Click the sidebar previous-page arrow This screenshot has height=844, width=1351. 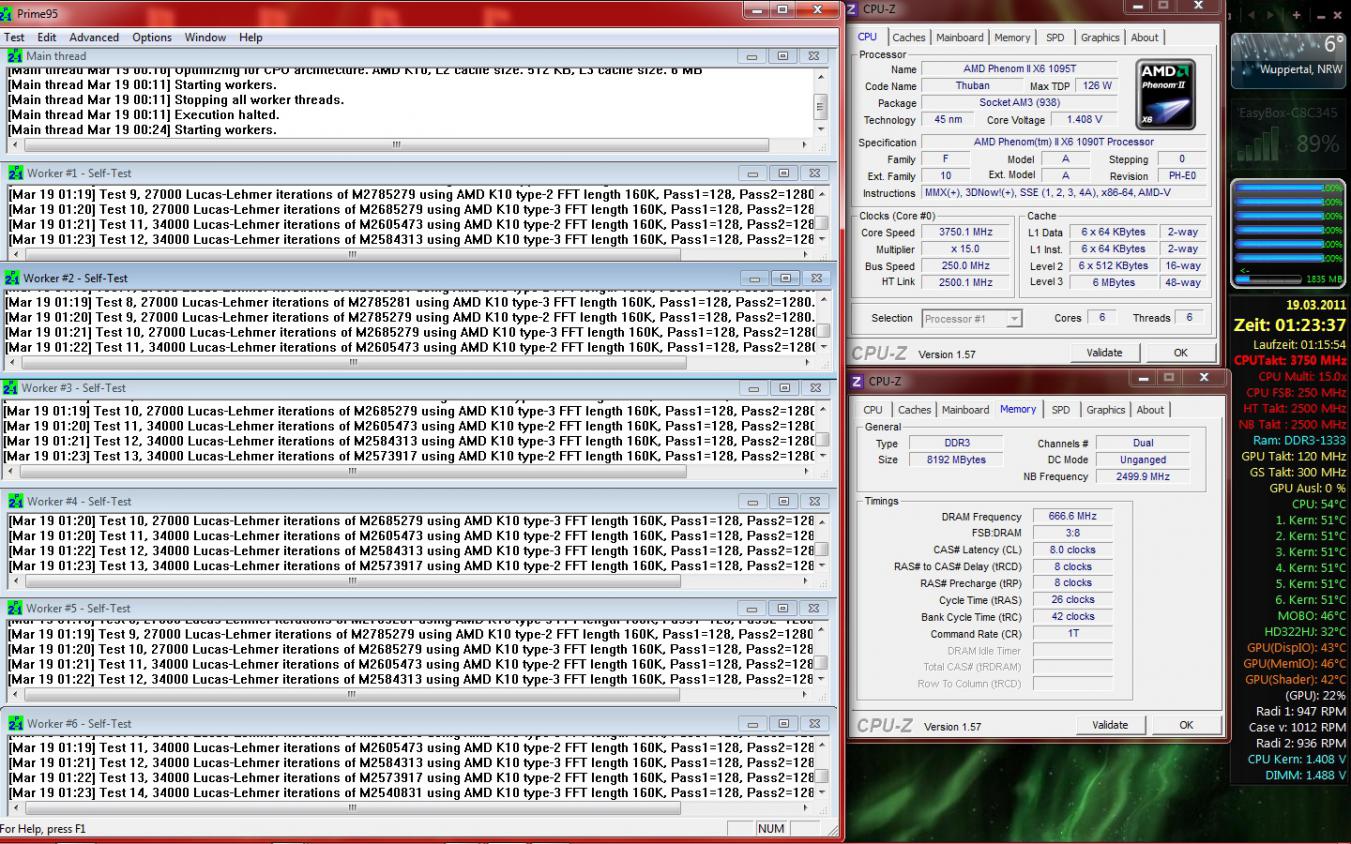1251,16
